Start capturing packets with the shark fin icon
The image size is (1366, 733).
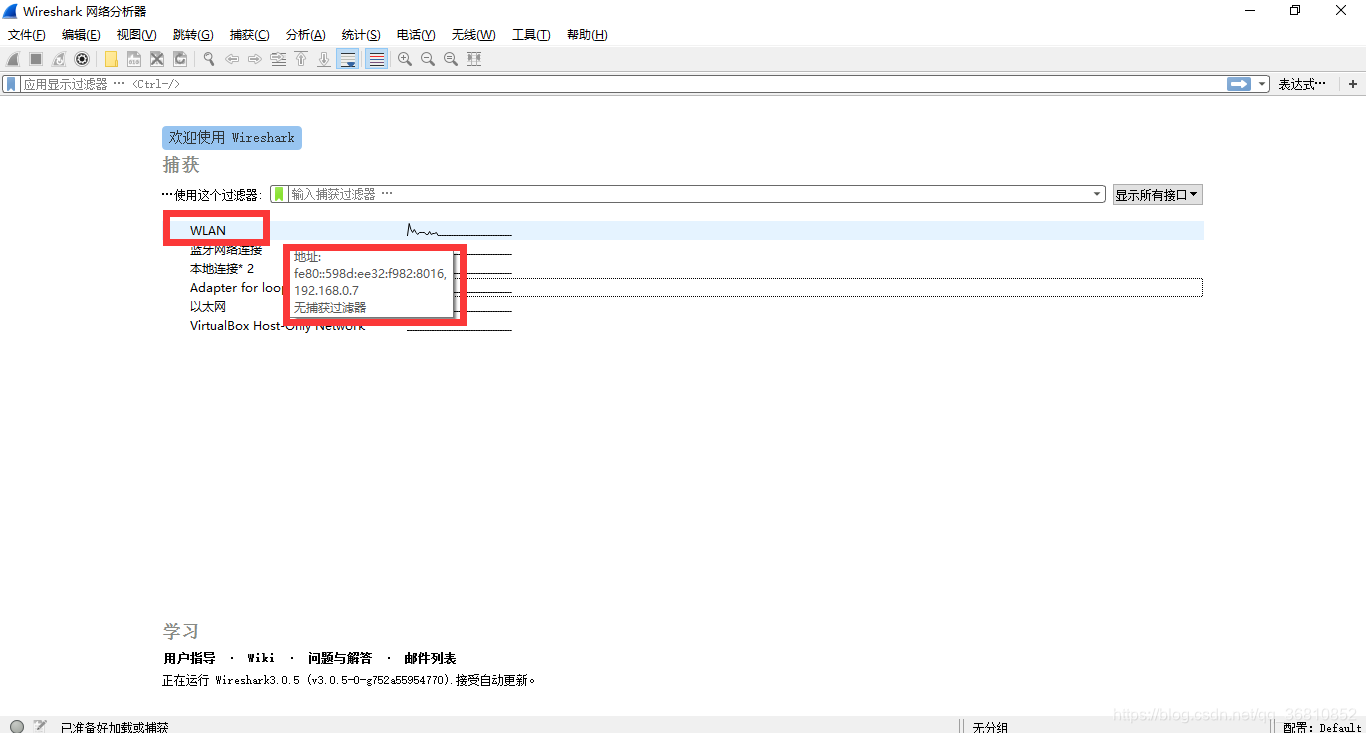14,59
